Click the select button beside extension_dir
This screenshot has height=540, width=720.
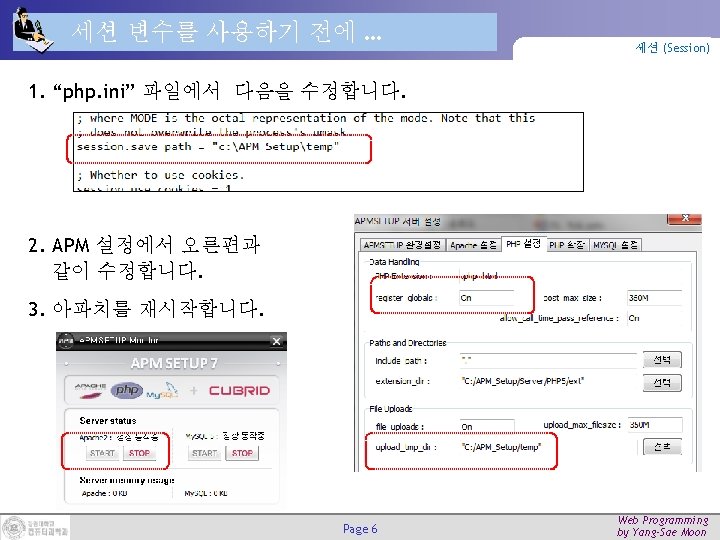662,382
